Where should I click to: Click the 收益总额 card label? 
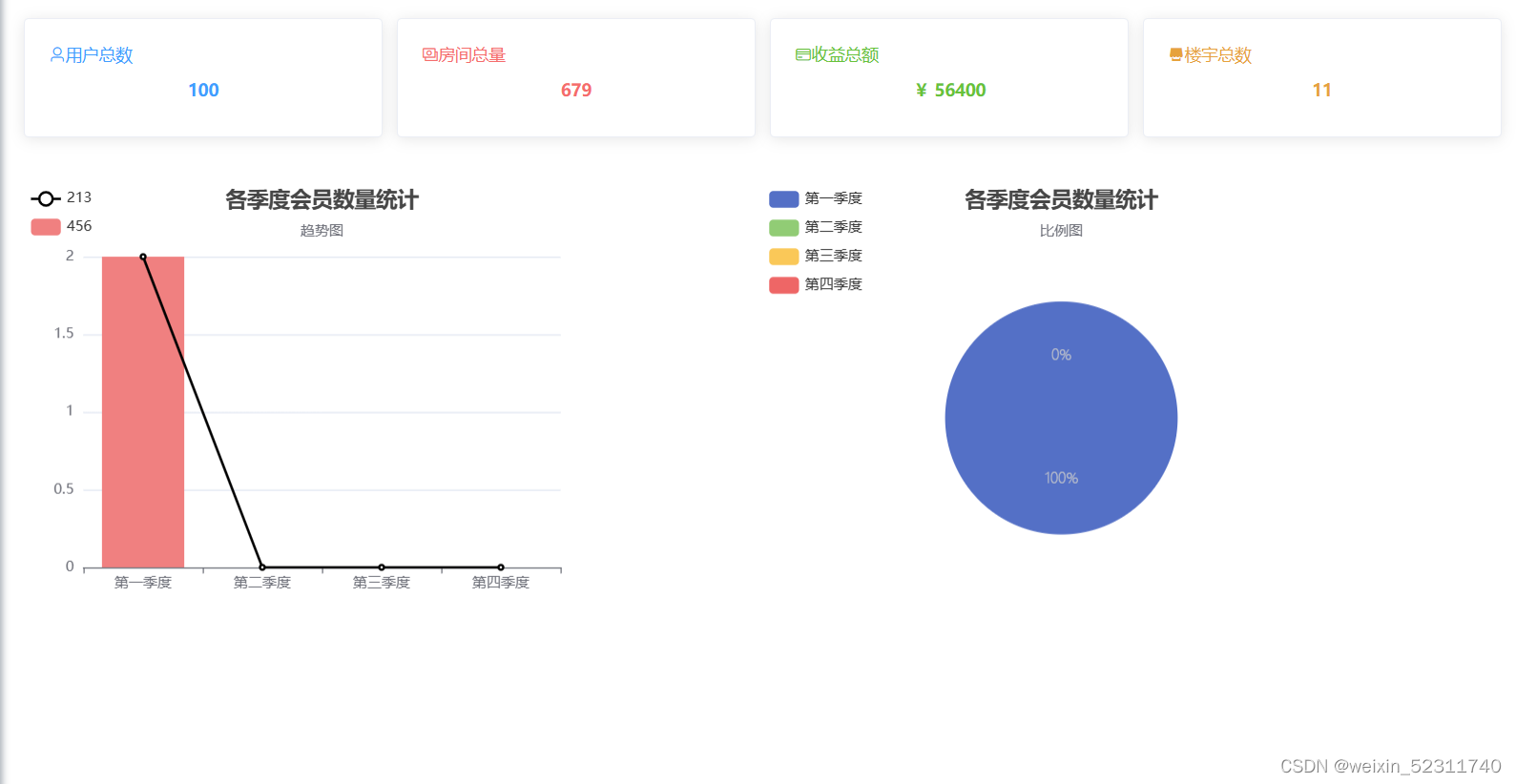pyautogui.click(x=845, y=55)
